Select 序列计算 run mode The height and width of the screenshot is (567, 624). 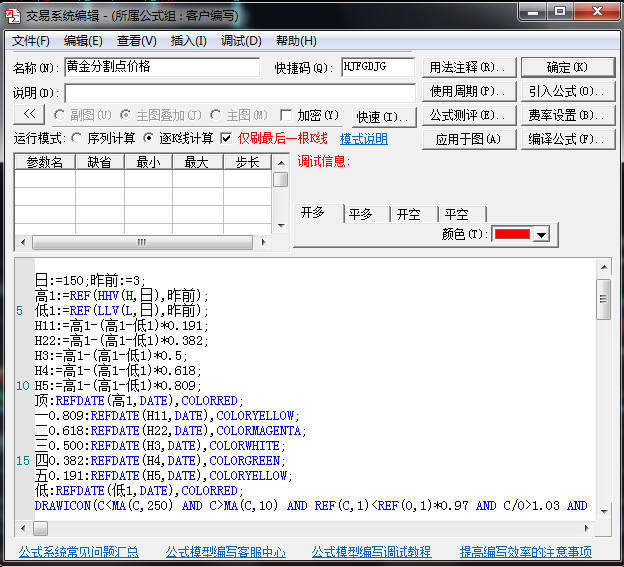pos(76,138)
